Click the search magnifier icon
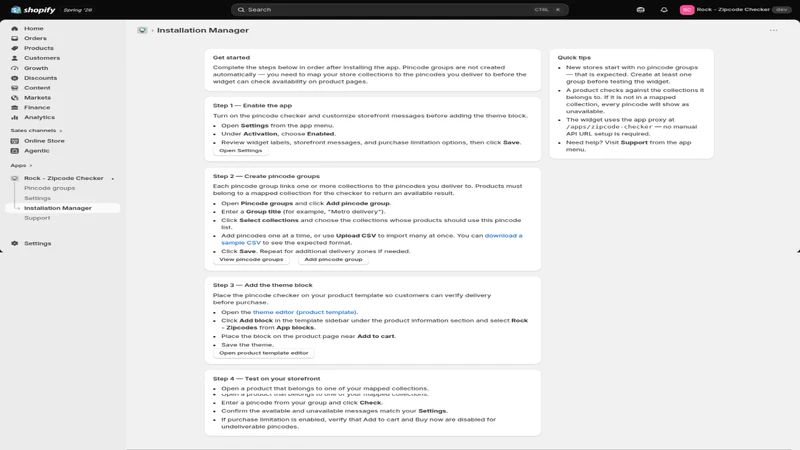This screenshot has height=450, width=800. pyautogui.click(x=241, y=10)
